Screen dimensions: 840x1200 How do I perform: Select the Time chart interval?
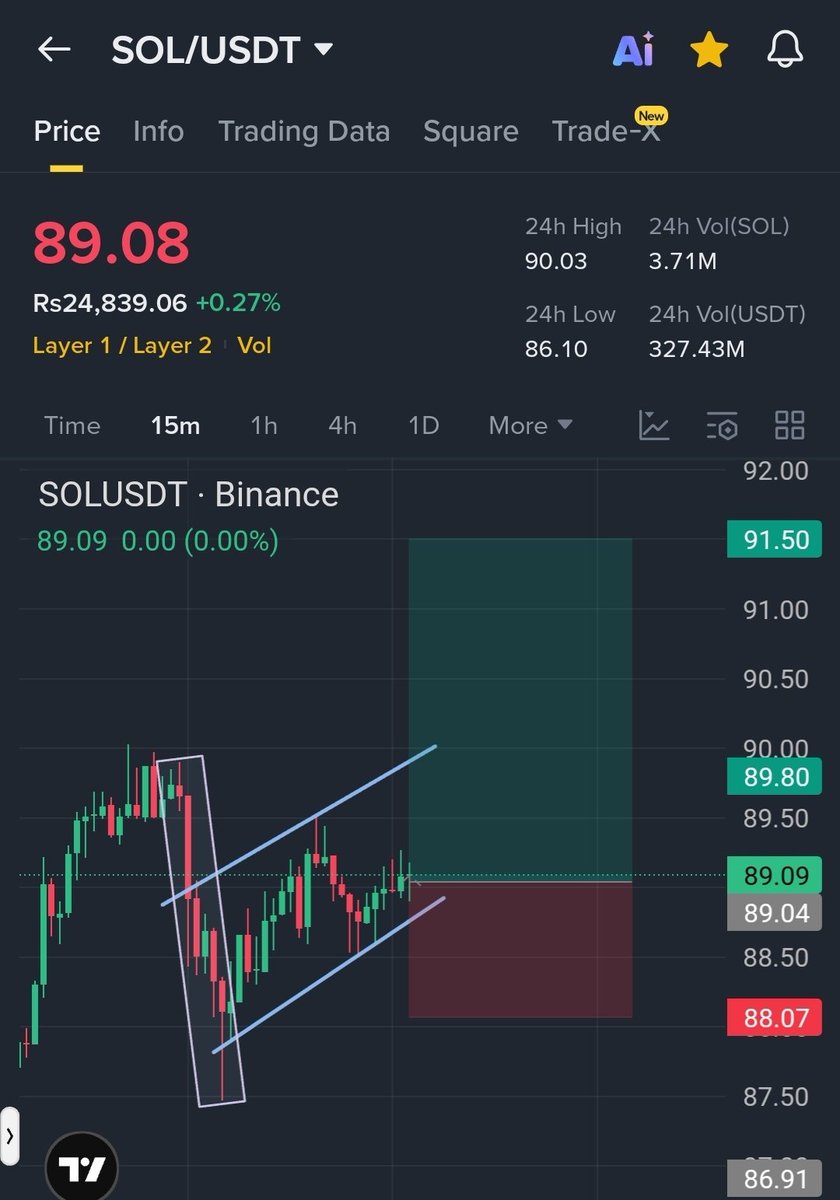[x=72, y=426]
